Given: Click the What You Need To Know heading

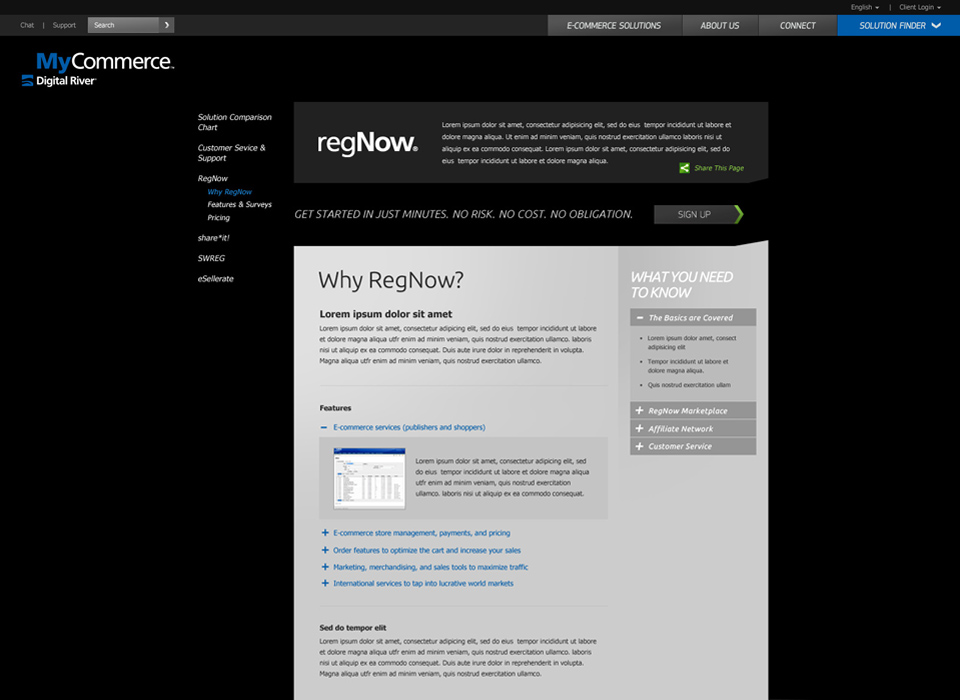Looking at the screenshot, I should pyautogui.click(x=681, y=285).
